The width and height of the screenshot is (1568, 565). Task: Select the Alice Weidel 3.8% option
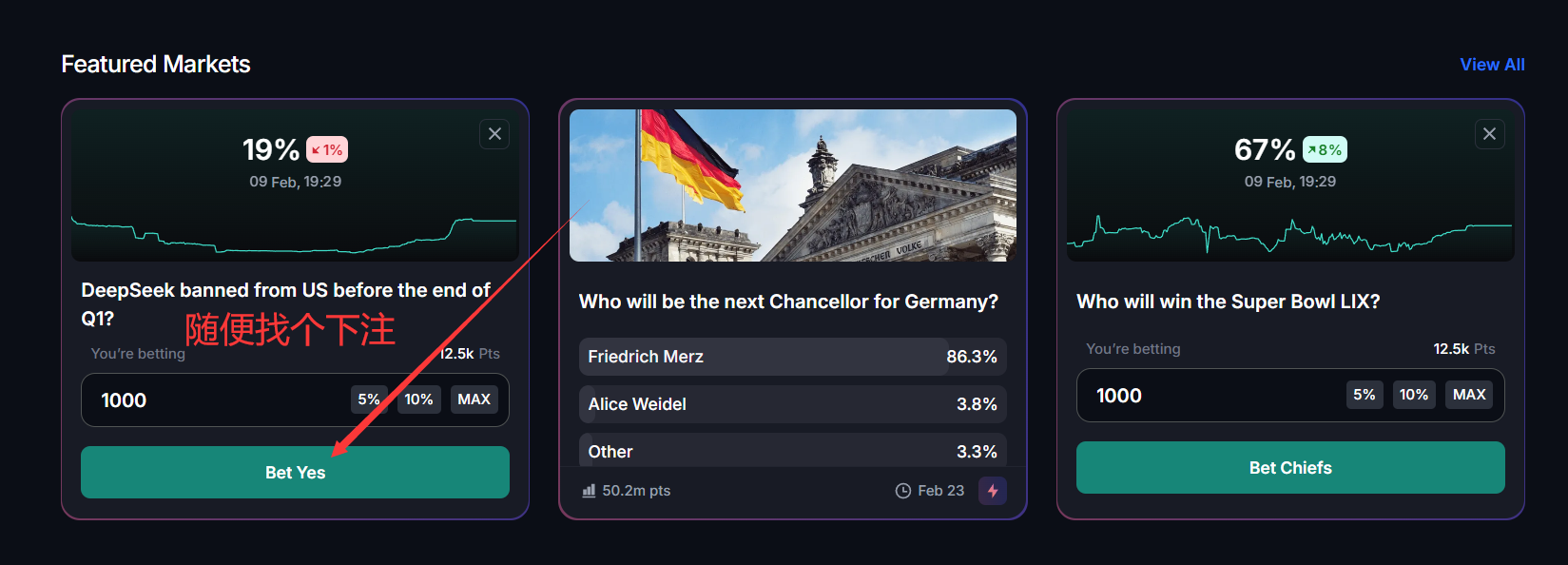792,404
